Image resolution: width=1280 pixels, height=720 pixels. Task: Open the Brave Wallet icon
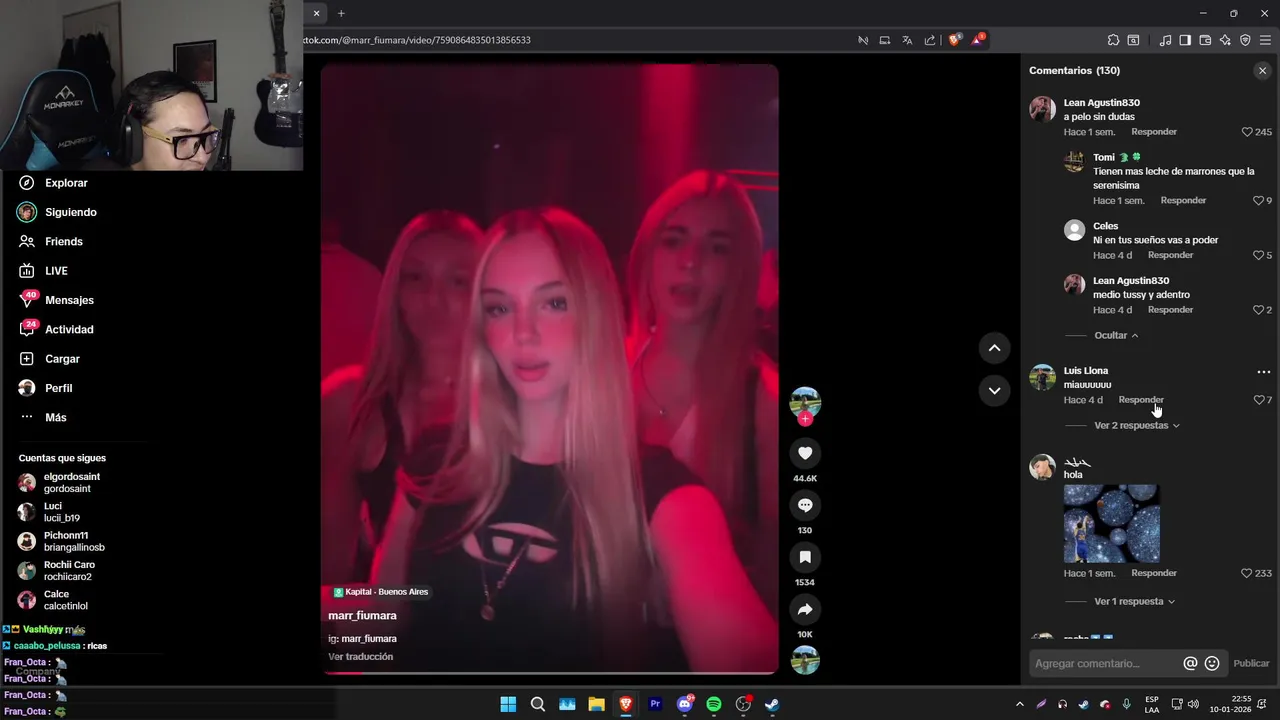pos(1205,40)
